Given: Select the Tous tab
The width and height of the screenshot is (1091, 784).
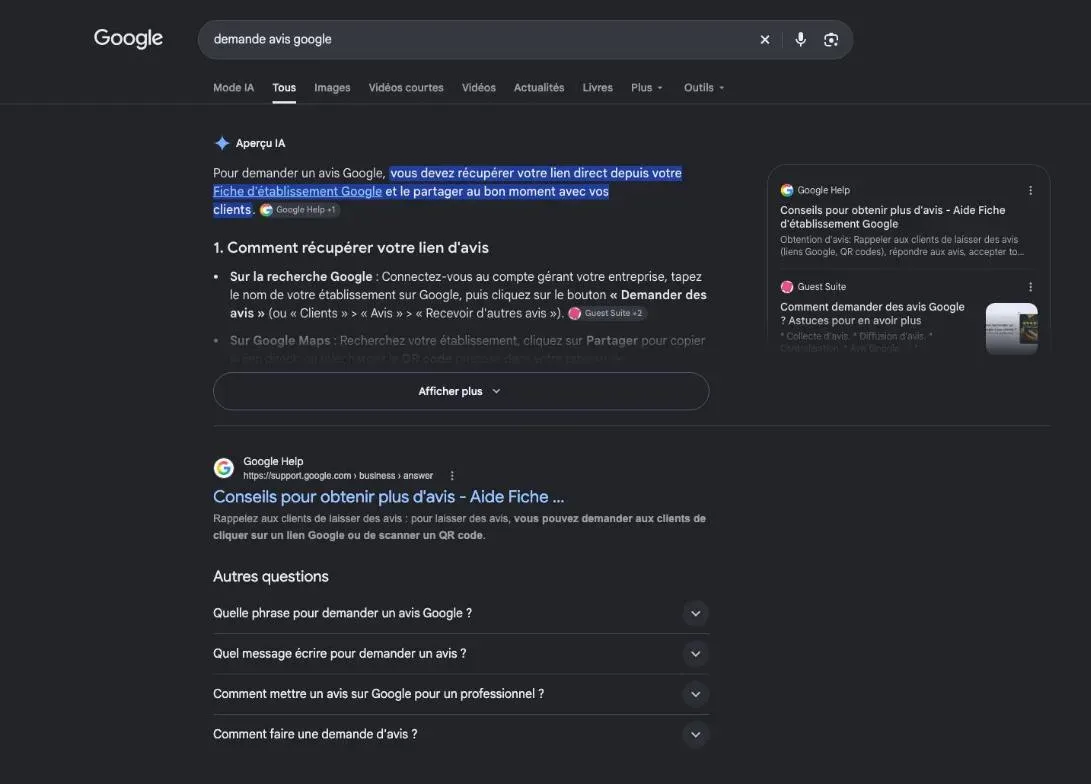Looking at the screenshot, I should point(284,88).
